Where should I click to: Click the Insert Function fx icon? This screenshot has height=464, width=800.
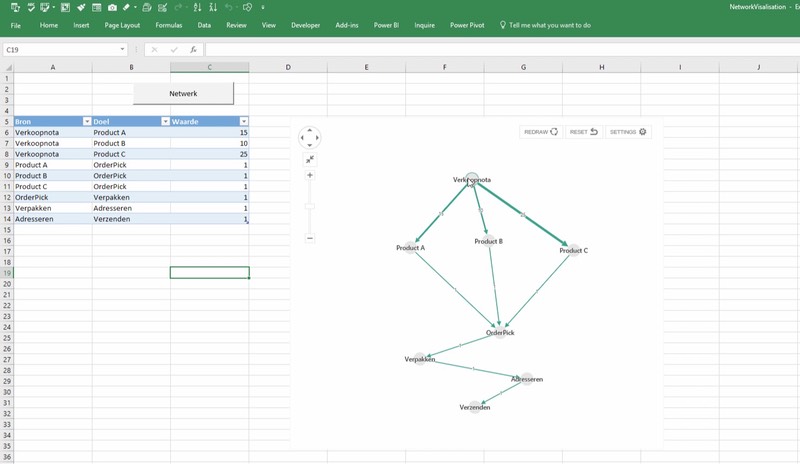tap(193, 50)
